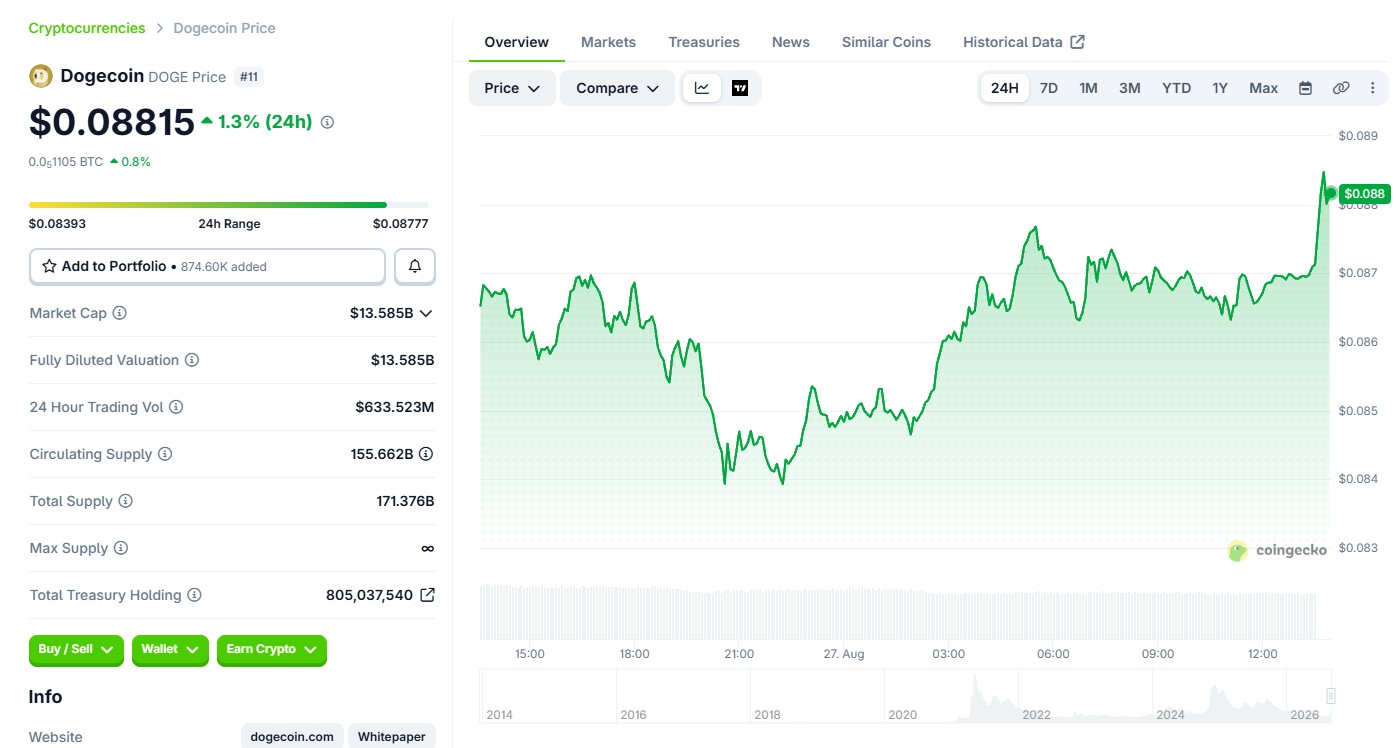Viewport: 1396px width, 748px height.
Task: Click the $0.08815 price value
Action: [x=112, y=122]
